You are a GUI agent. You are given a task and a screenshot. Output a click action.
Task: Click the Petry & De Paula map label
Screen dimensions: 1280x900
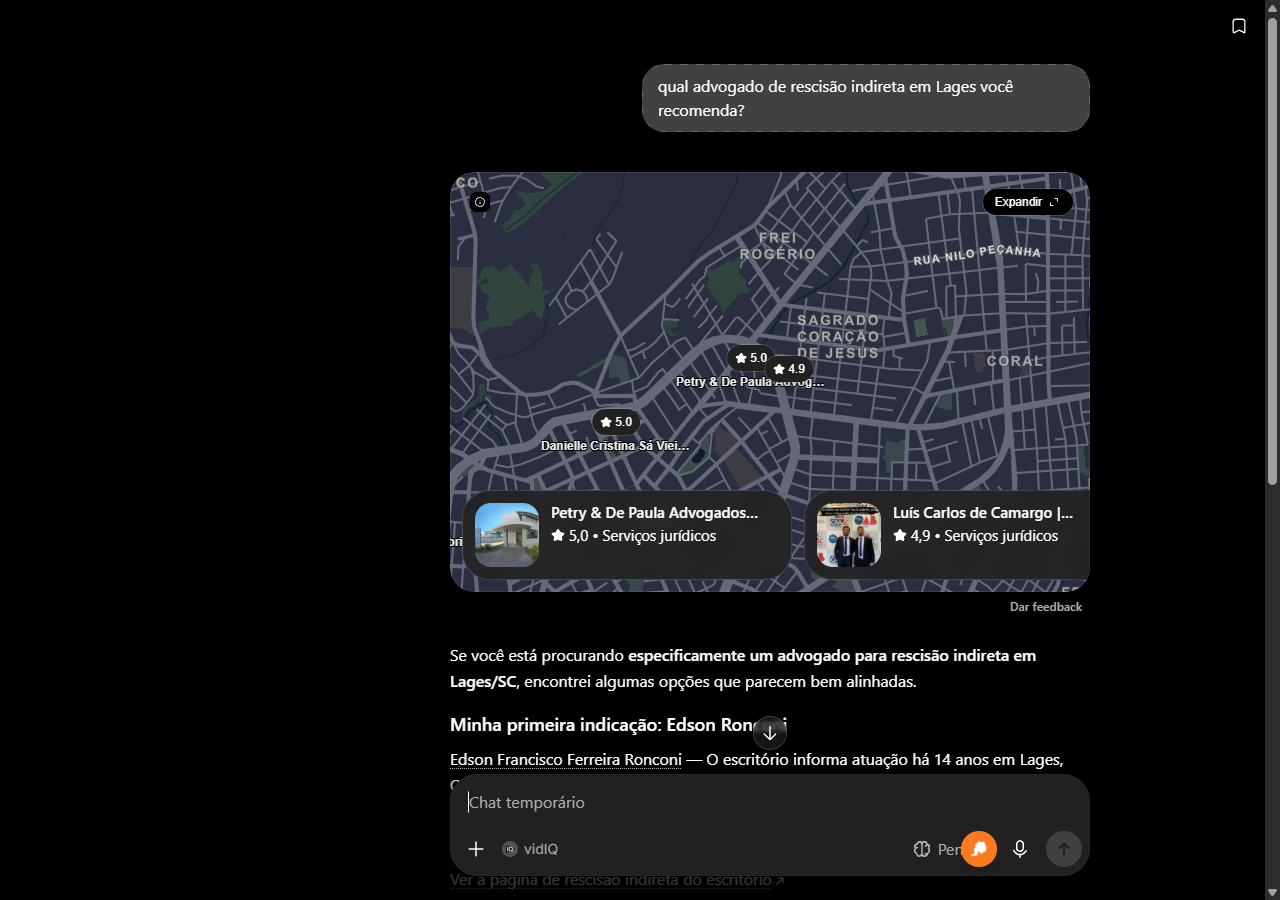[x=750, y=382]
